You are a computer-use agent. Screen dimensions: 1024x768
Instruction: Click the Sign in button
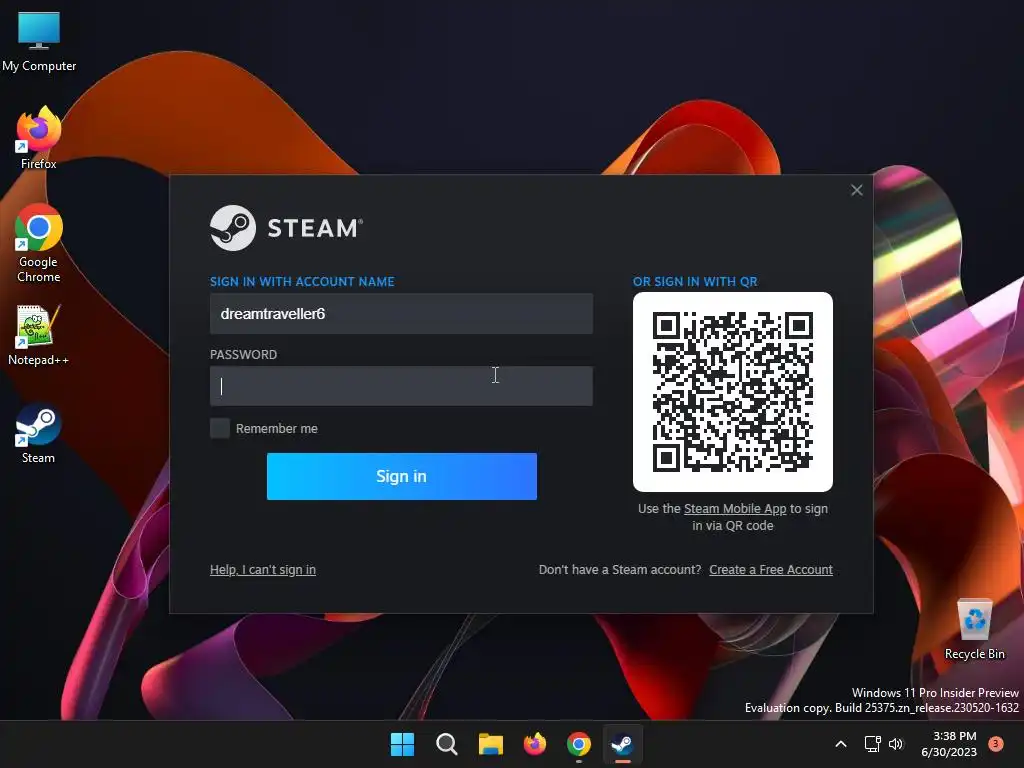[402, 476]
